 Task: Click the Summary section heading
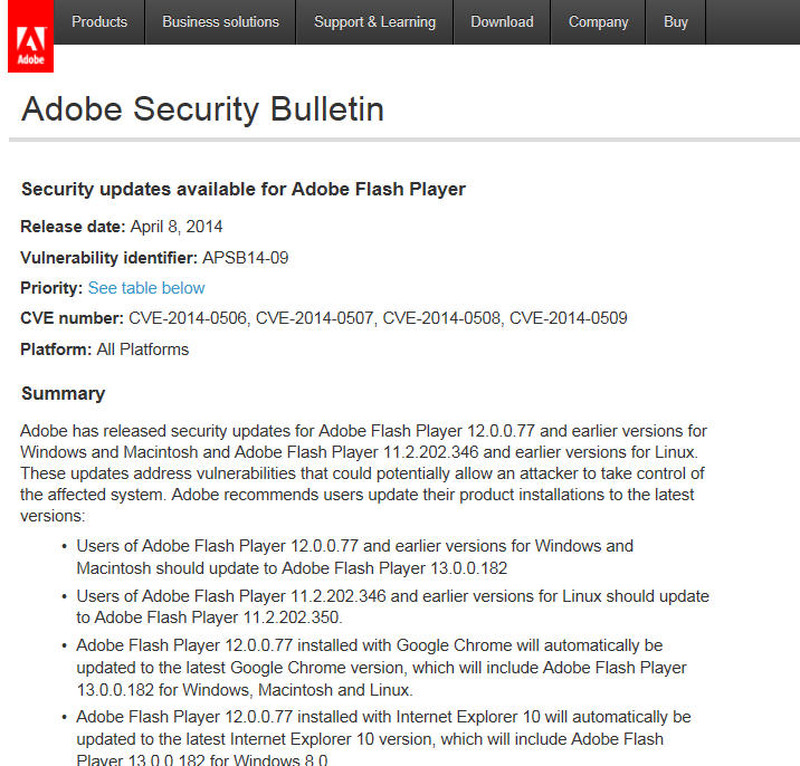coord(63,394)
